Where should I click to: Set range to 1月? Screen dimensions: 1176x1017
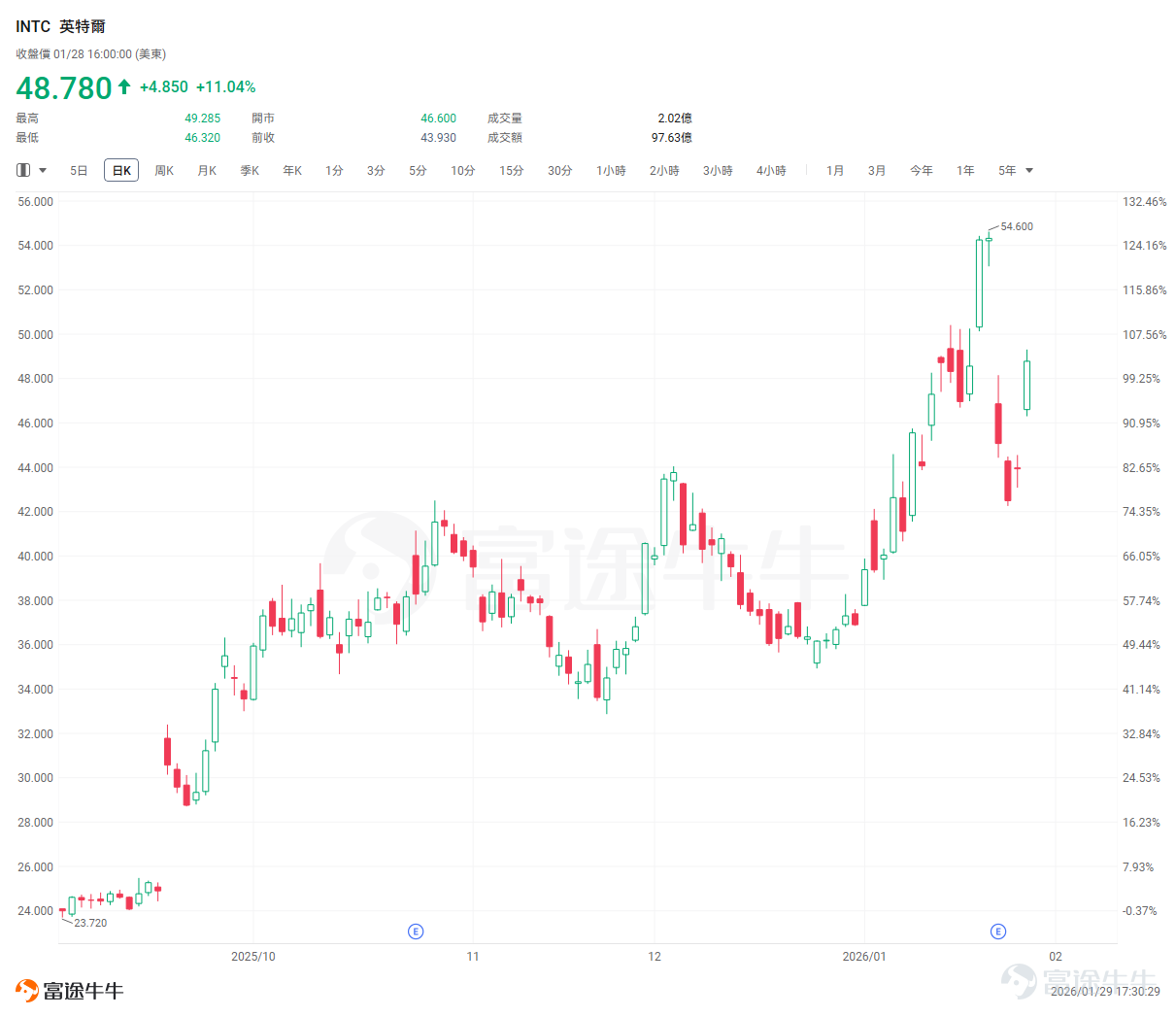[835, 171]
